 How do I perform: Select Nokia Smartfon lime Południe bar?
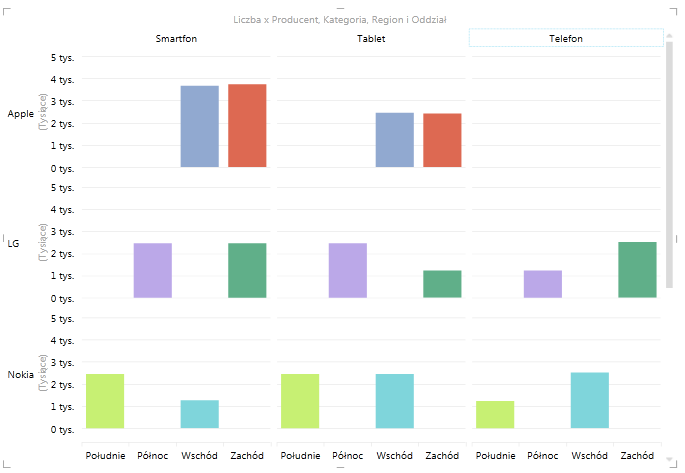tap(105, 401)
